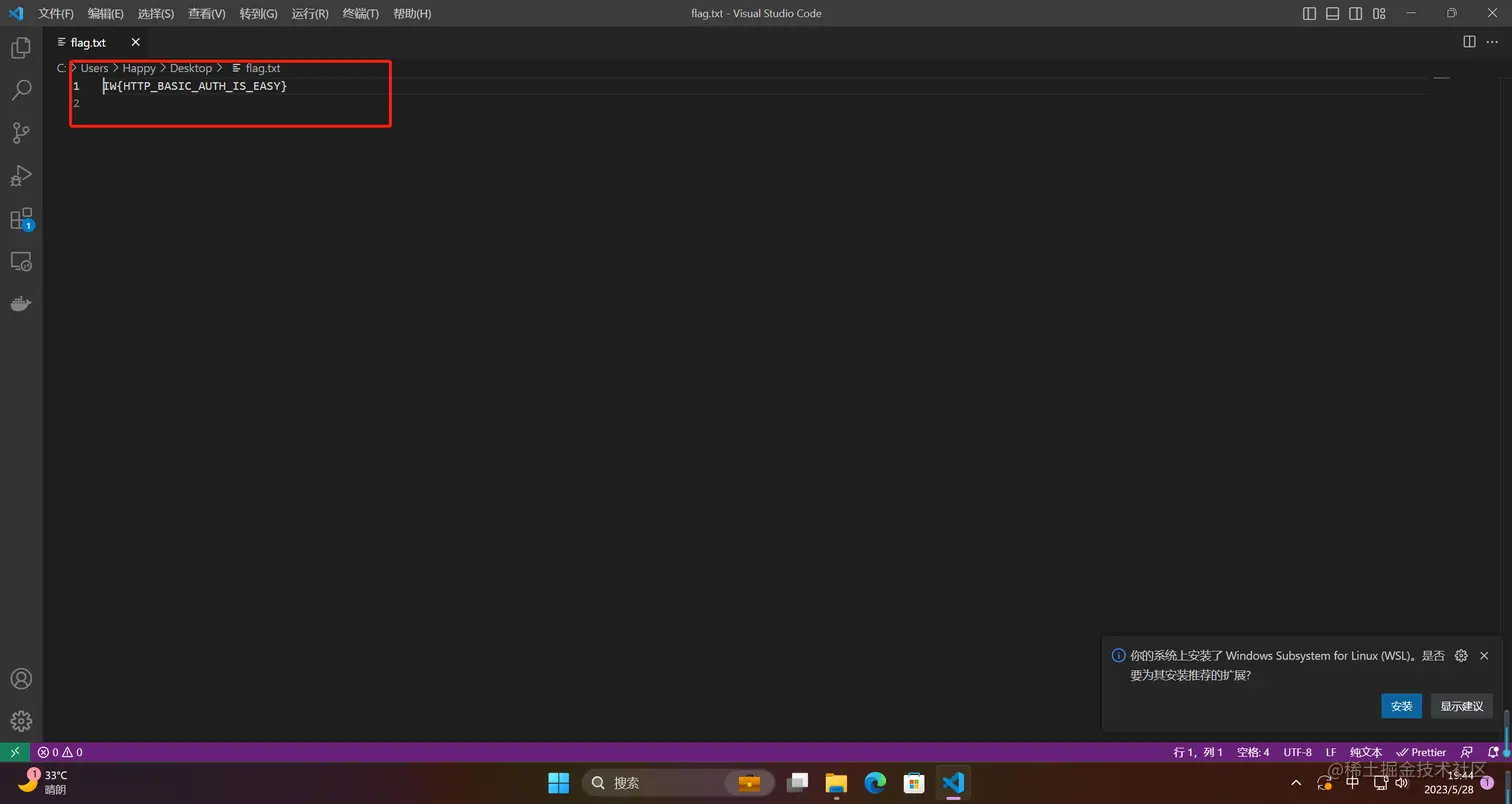1512x804 pixels.
Task: Click the taskbar 搜索 box
Action: point(679,782)
